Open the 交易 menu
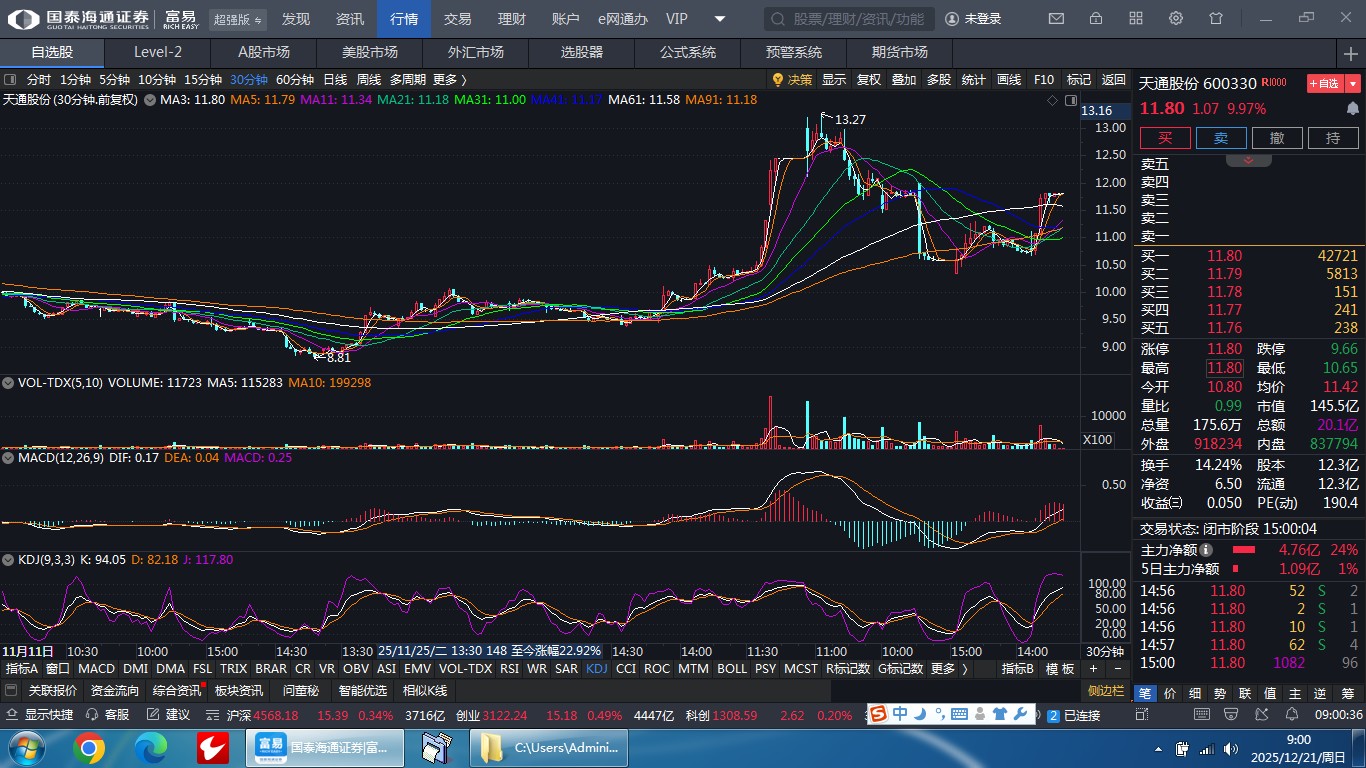This screenshot has width=1366, height=768. [x=457, y=19]
